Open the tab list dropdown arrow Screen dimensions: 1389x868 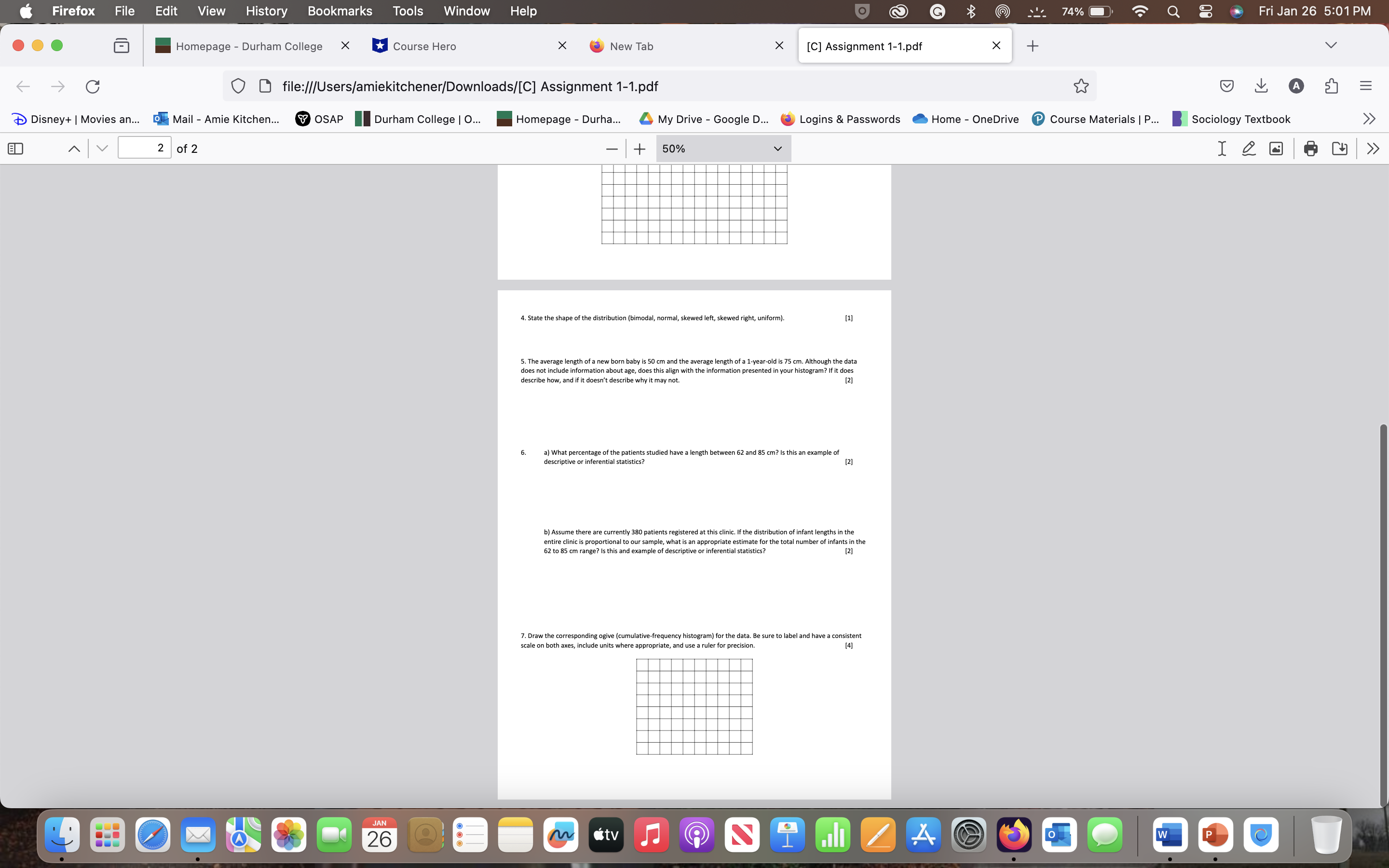[1331, 45]
